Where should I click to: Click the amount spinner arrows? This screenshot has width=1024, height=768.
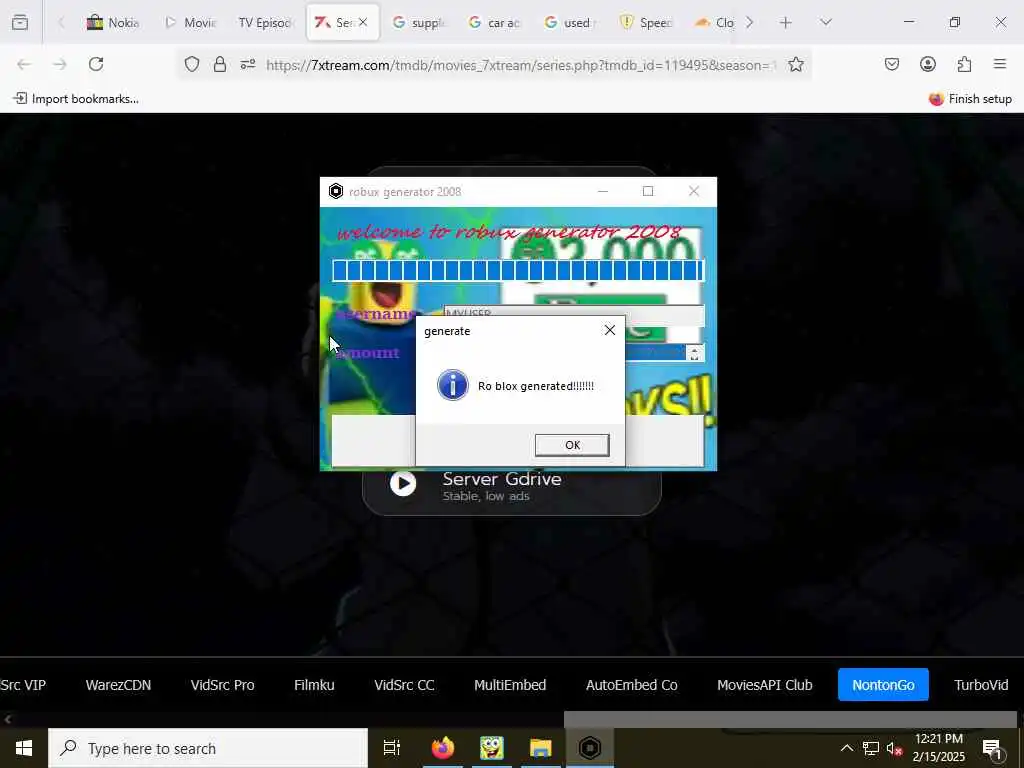(x=694, y=353)
